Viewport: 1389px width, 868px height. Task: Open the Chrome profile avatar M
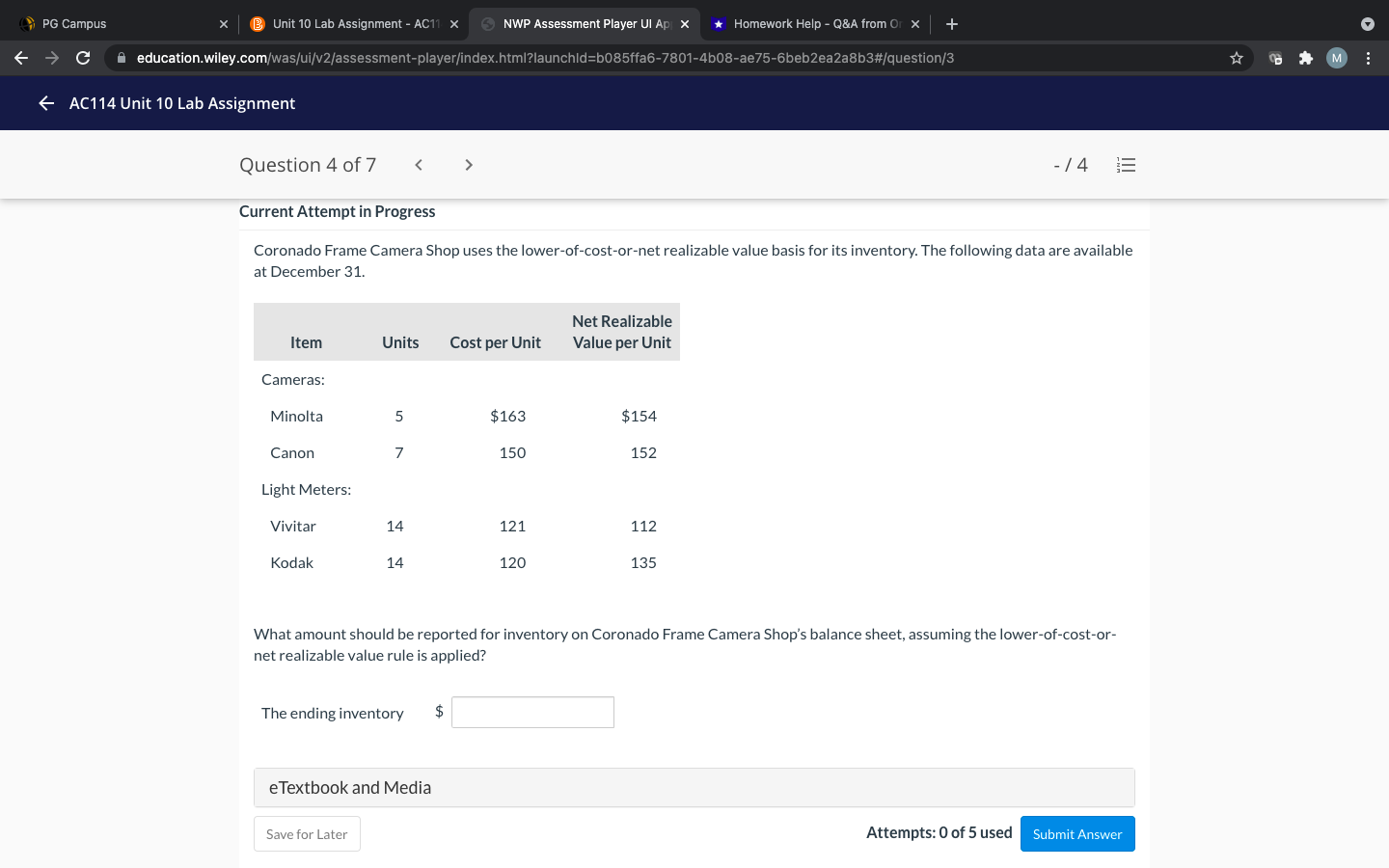[1337, 58]
